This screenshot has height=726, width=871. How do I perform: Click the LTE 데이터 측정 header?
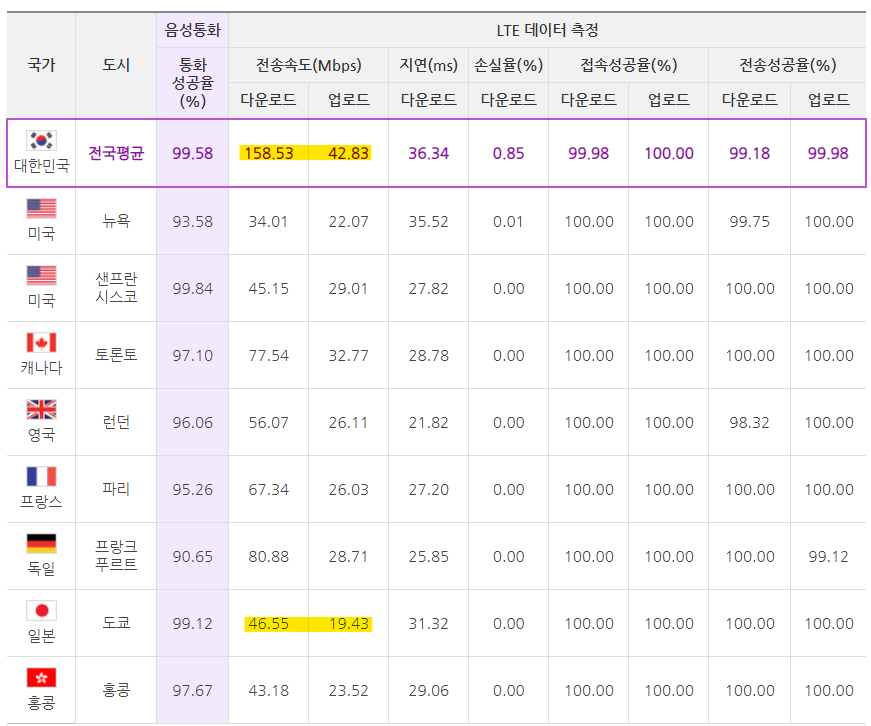pos(548,30)
